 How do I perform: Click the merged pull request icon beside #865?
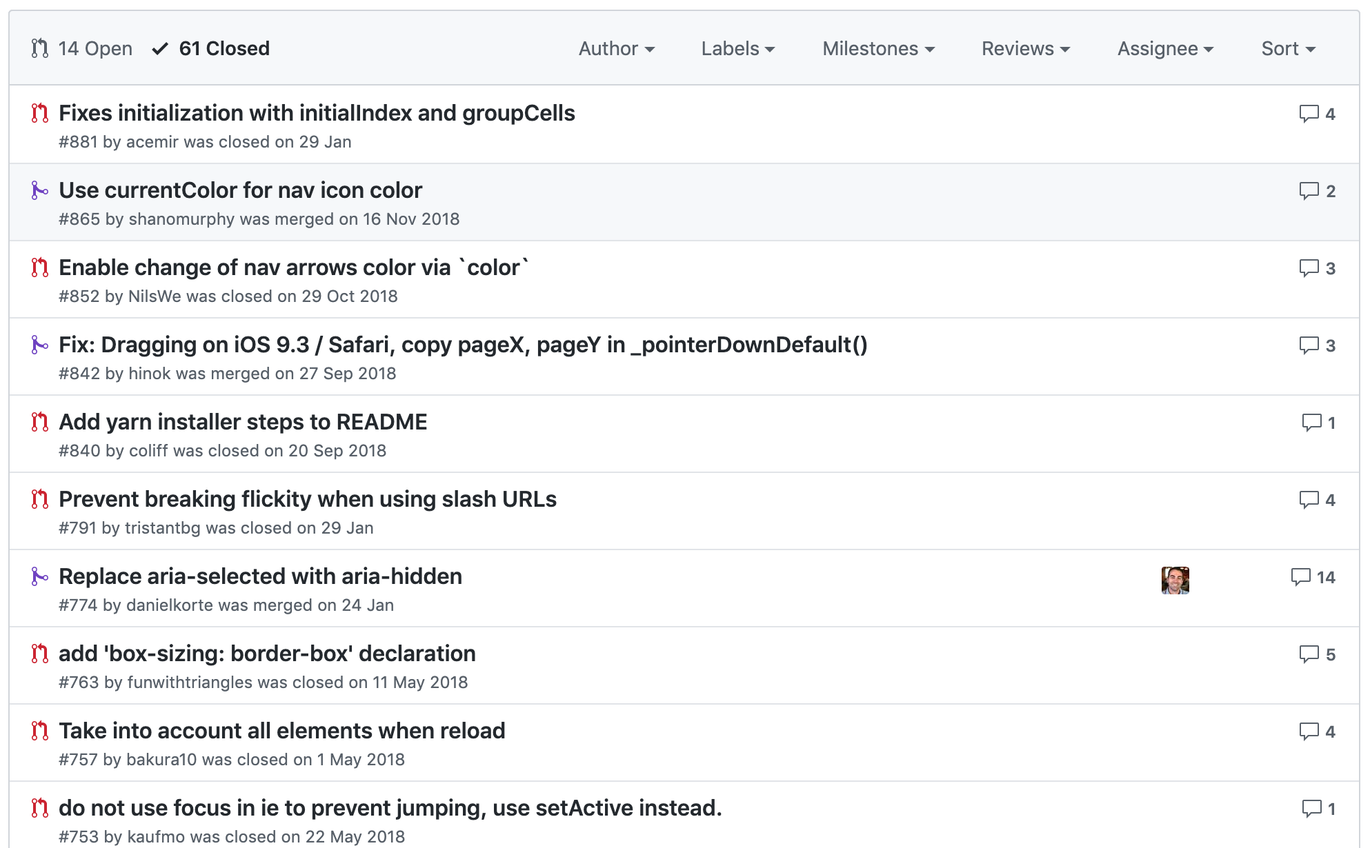tap(40, 190)
